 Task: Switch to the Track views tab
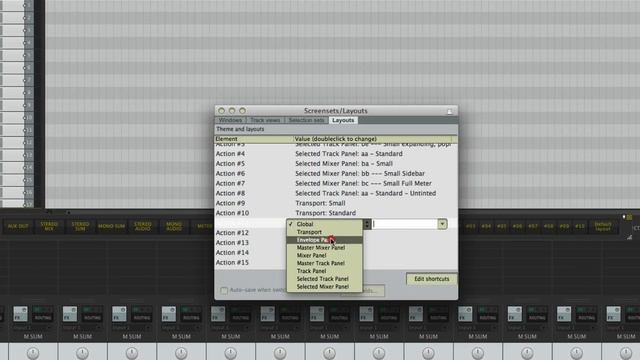[x=265, y=120]
